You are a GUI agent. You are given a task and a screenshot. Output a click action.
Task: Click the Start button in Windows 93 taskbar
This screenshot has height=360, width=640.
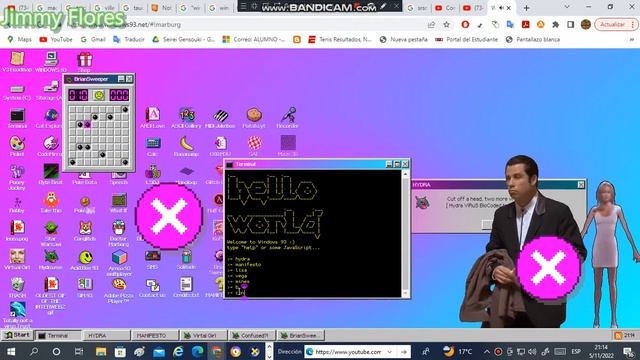click(17, 335)
